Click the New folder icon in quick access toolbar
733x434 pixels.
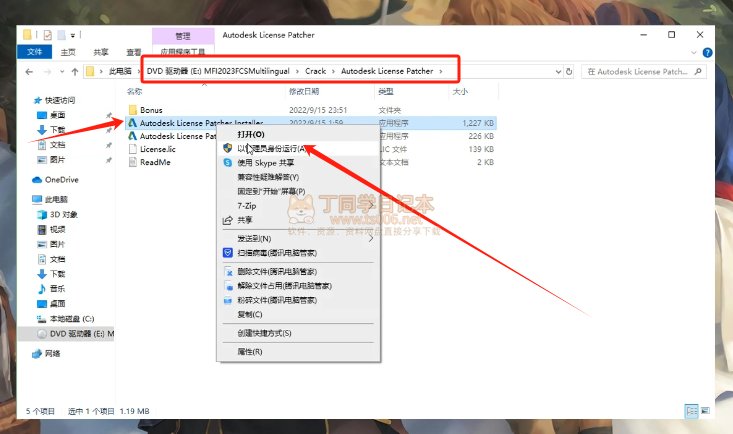[61, 35]
